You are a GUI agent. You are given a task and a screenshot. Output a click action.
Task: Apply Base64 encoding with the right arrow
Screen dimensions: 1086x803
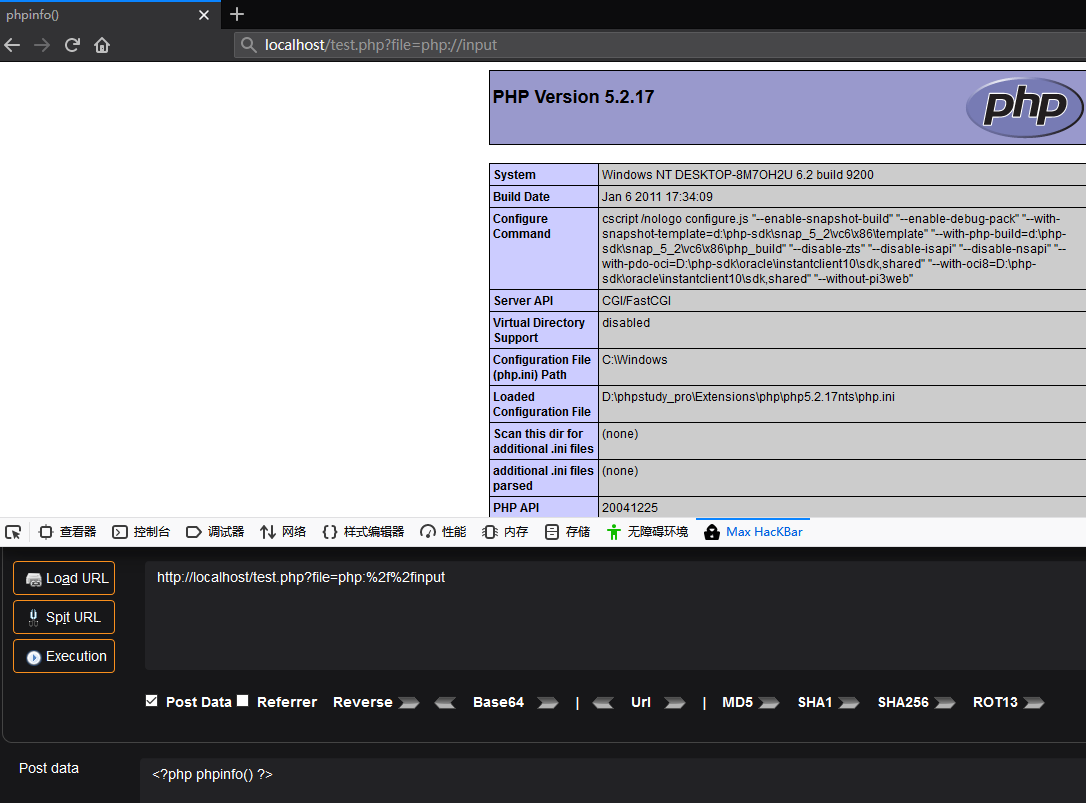548,703
